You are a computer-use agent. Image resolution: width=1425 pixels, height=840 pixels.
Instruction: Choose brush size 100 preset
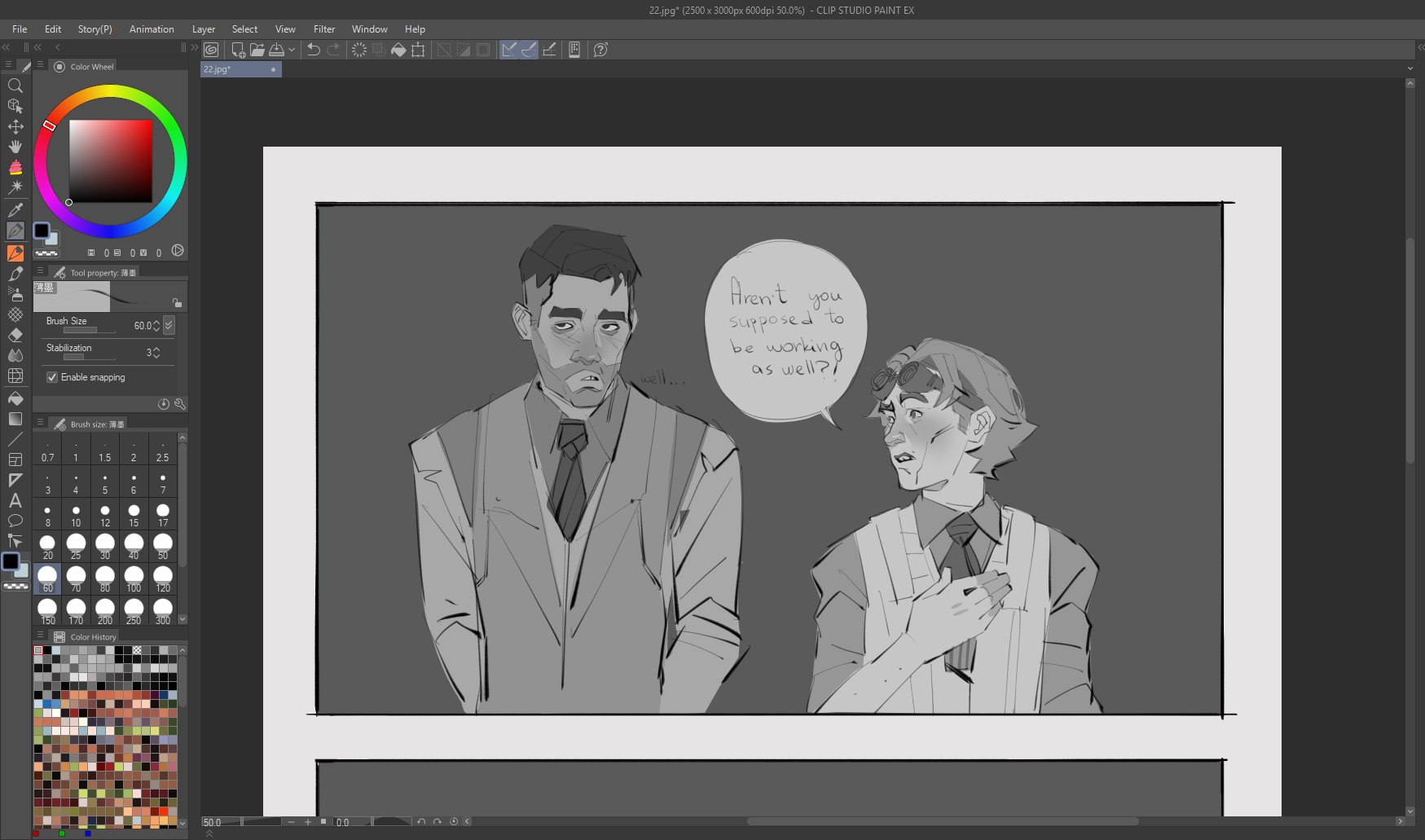(134, 579)
